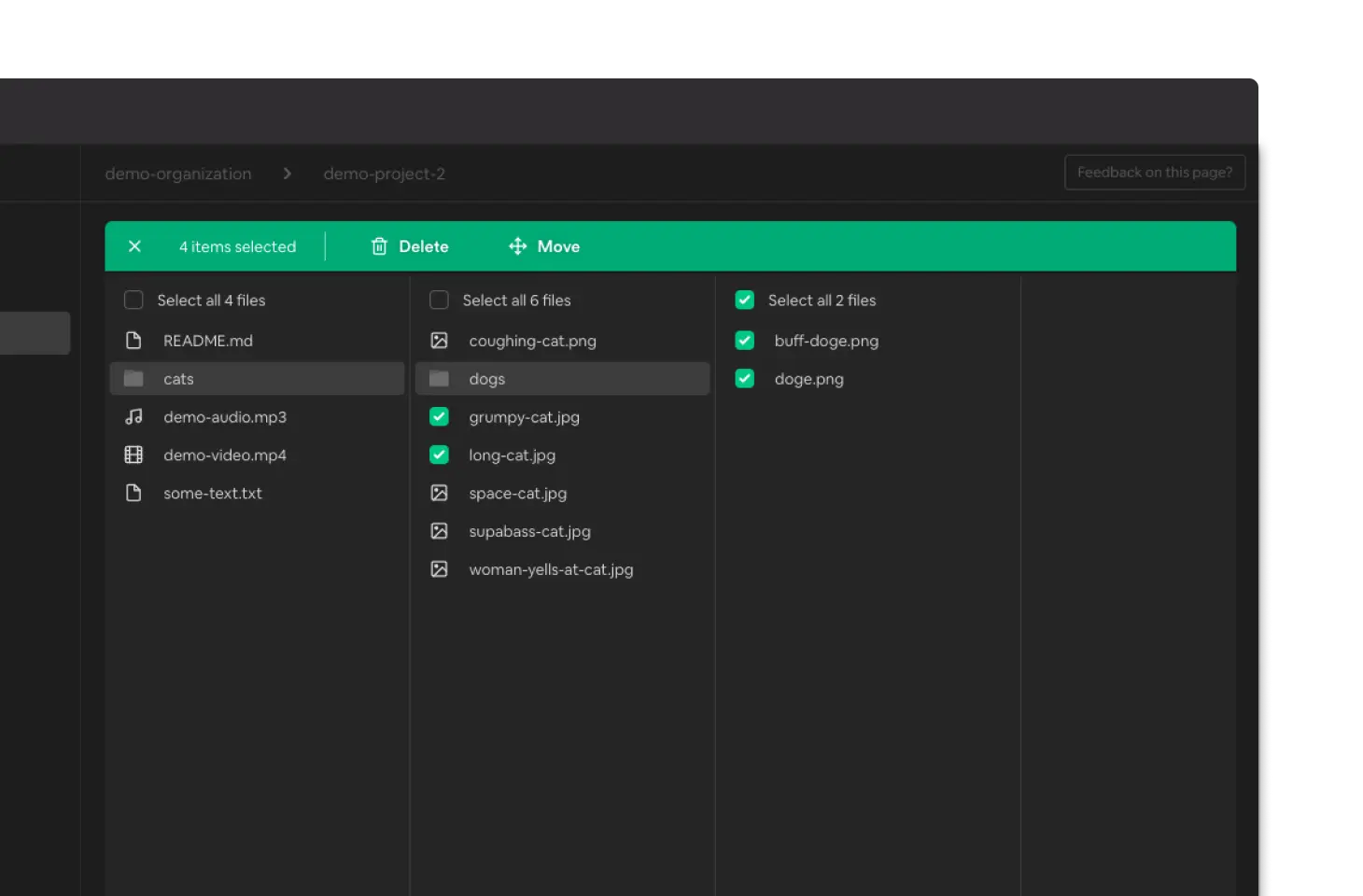Toggle the 'Select all 6 files' checkbox
Screen dimensions: 1363x896
coord(439,301)
